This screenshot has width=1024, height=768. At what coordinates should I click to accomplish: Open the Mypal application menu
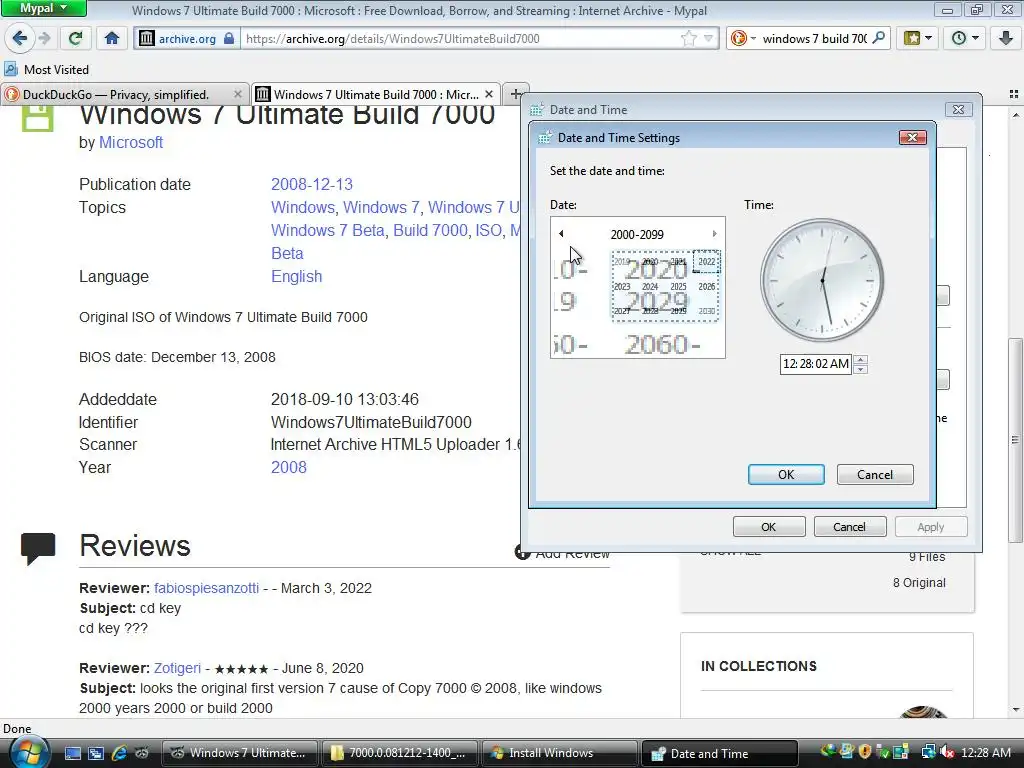(x=43, y=8)
